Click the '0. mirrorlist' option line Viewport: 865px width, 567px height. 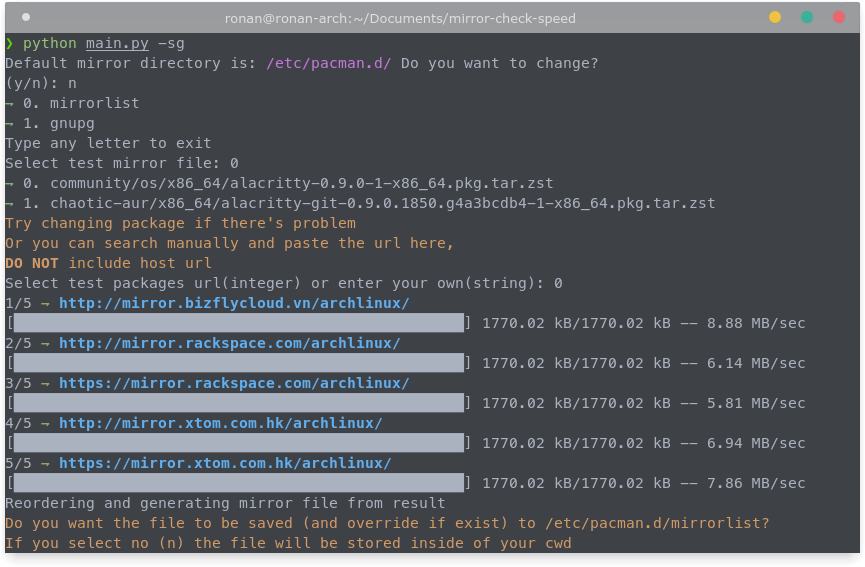pyautogui.click(x=72, y=103)
